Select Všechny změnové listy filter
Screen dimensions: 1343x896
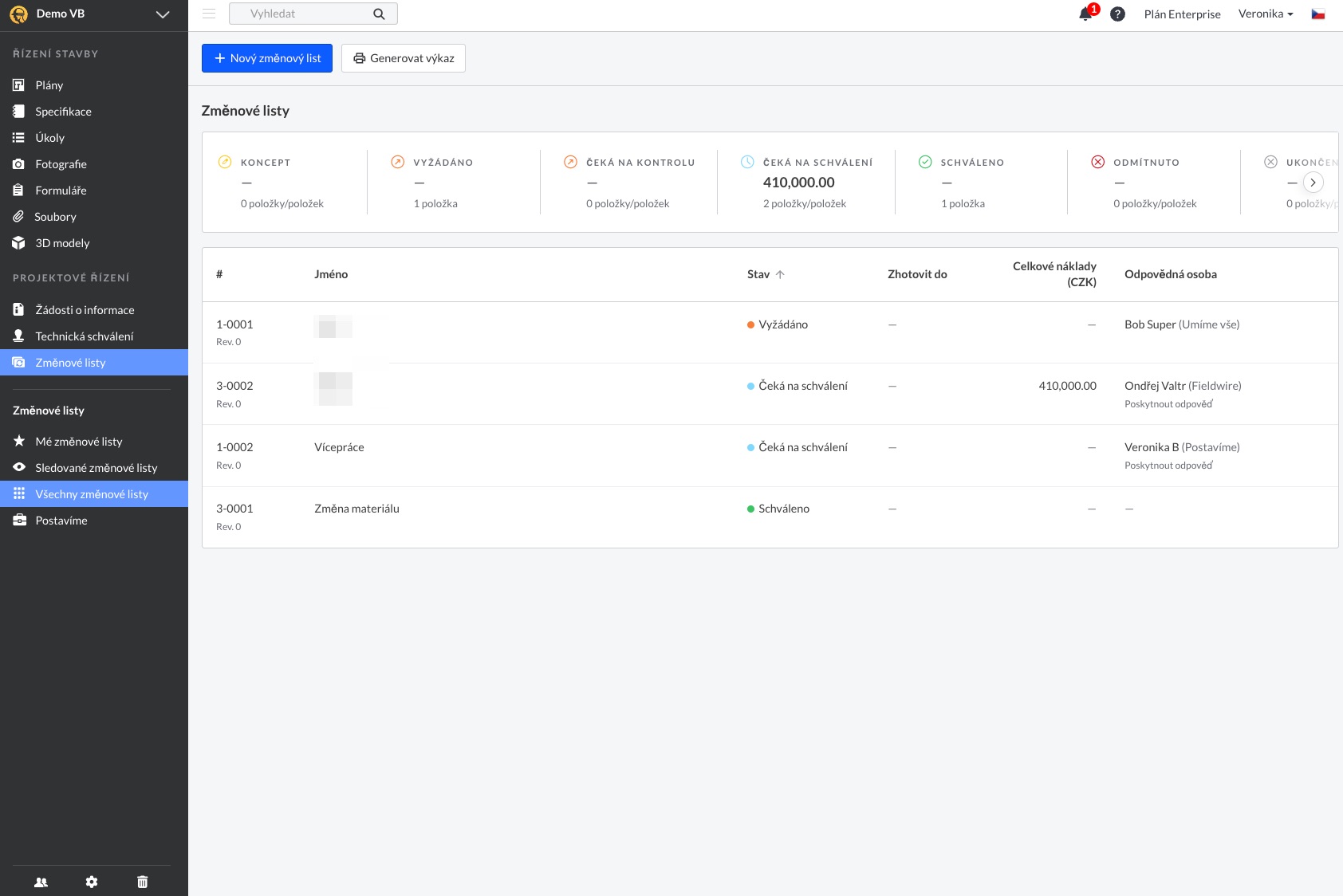94,493
